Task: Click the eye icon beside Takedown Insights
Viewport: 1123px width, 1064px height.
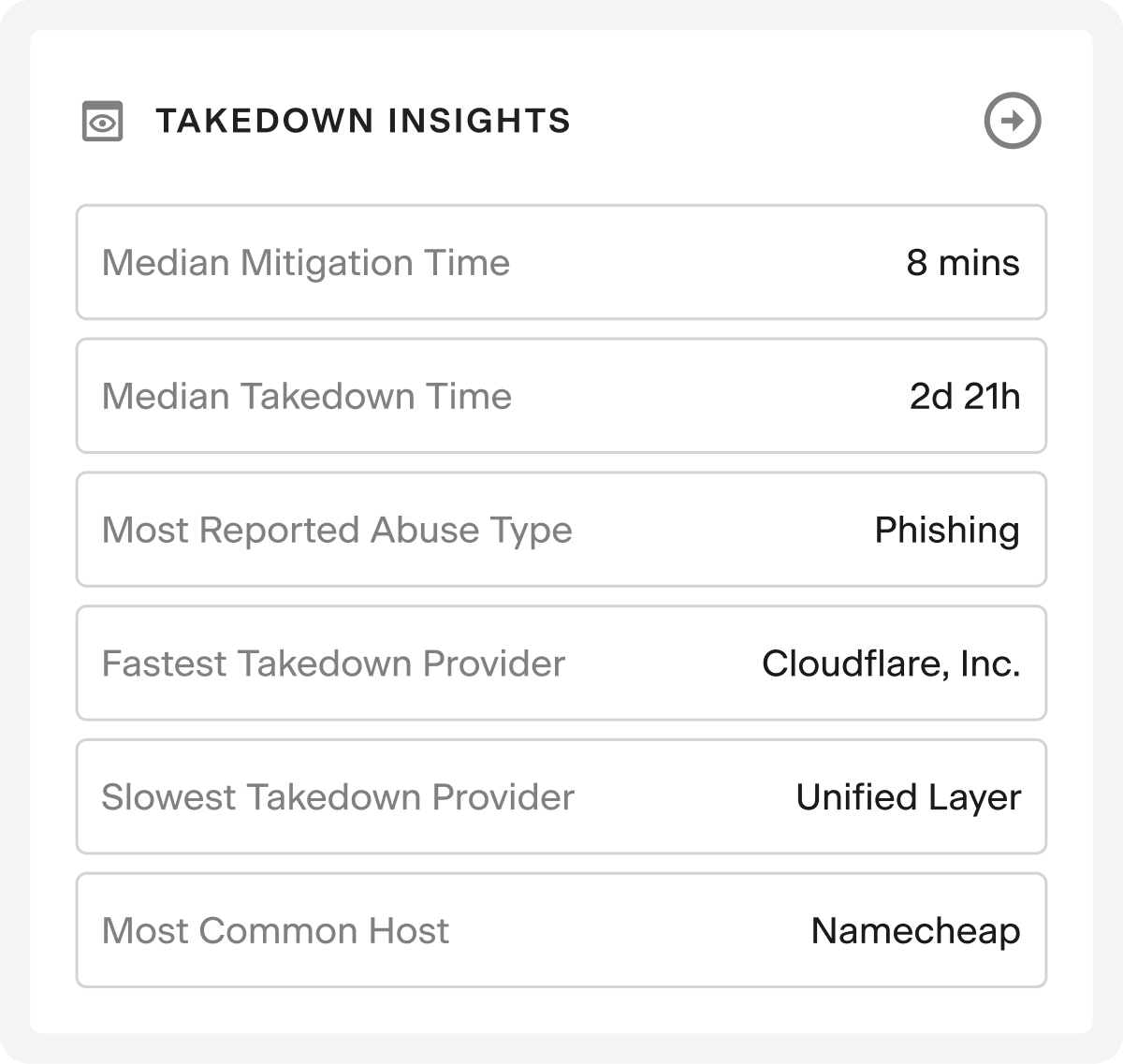Action: tap(101, 120)
